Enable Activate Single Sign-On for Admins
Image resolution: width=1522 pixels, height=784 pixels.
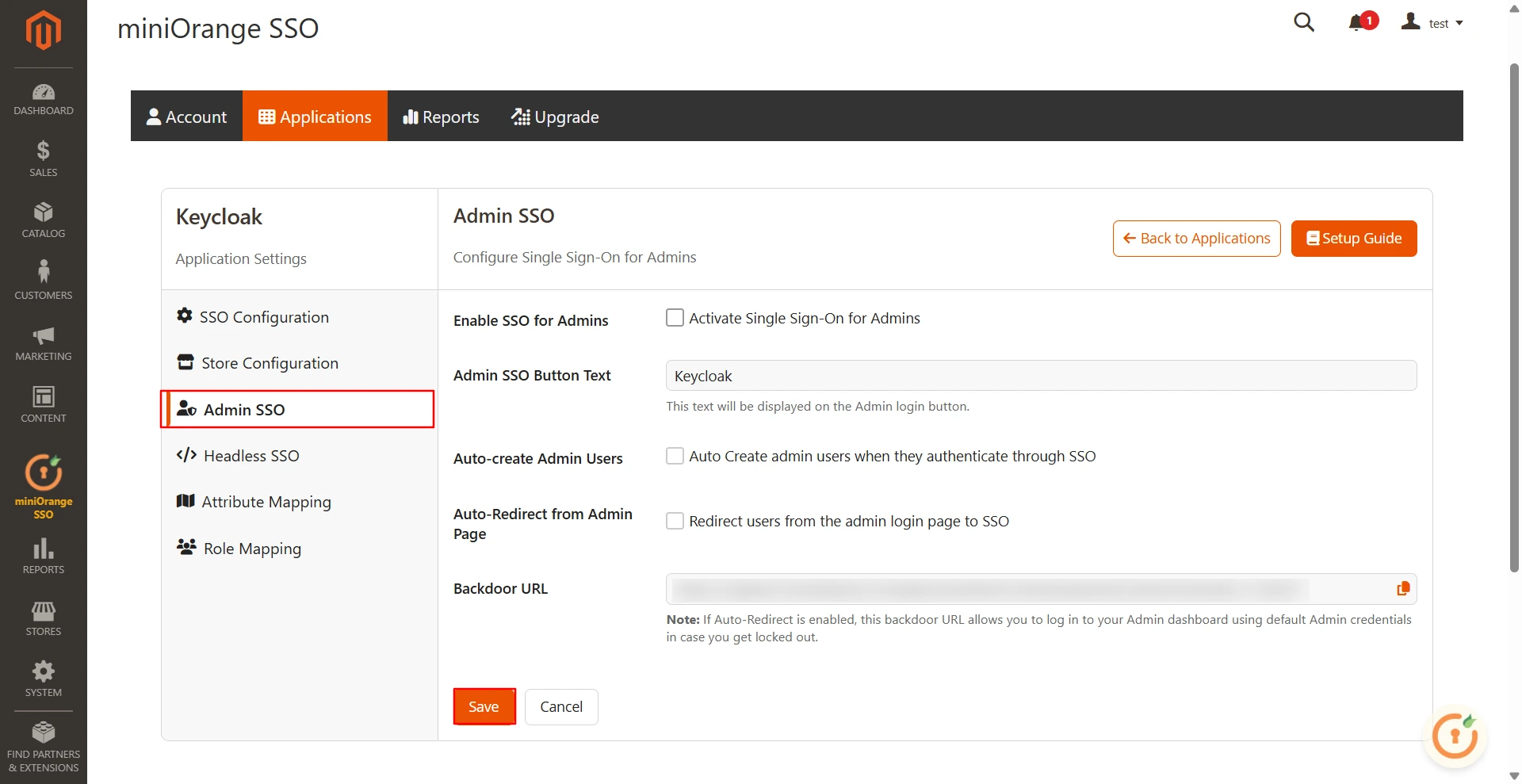click(675, 317)
